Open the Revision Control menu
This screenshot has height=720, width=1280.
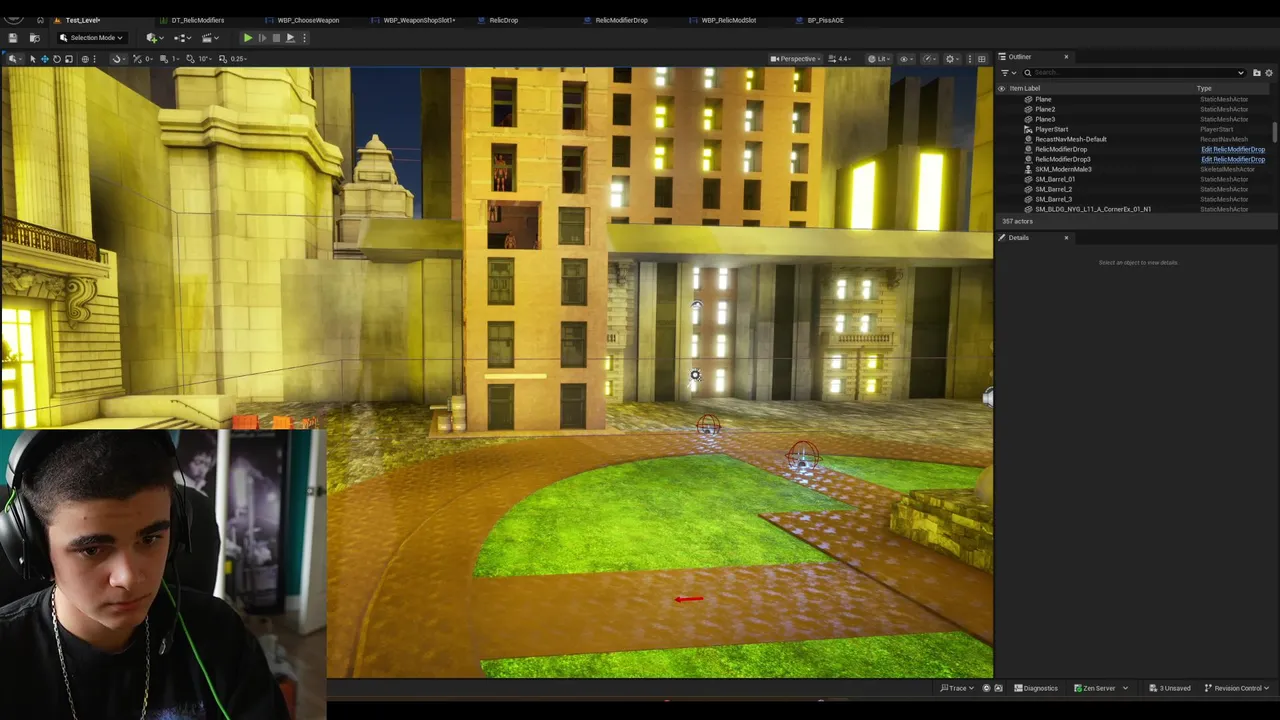[x=1236, y=688]
